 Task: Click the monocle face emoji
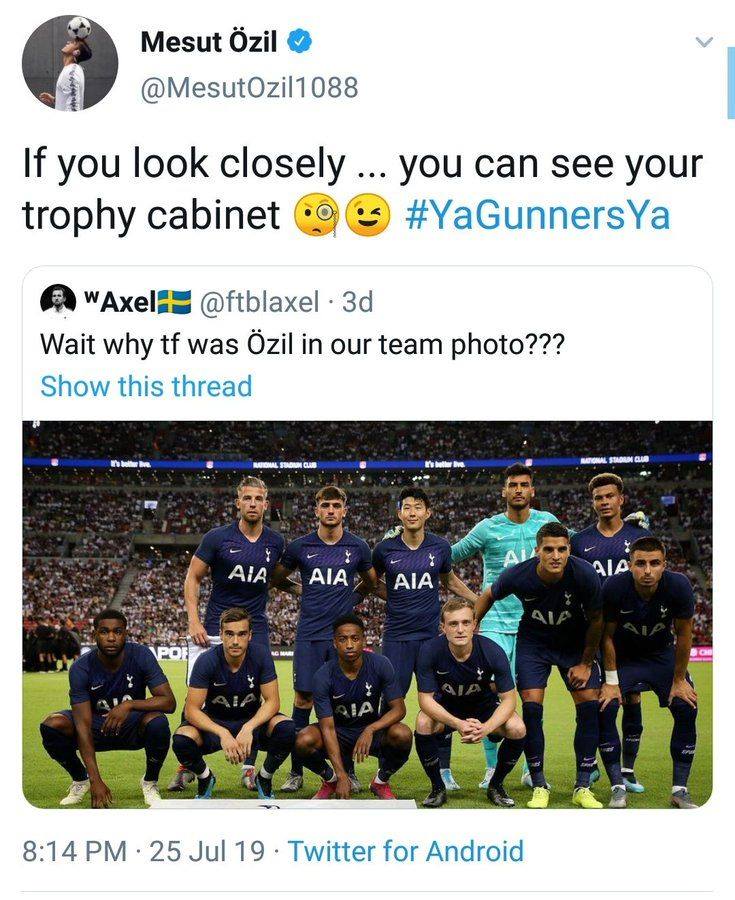[317, 215]
